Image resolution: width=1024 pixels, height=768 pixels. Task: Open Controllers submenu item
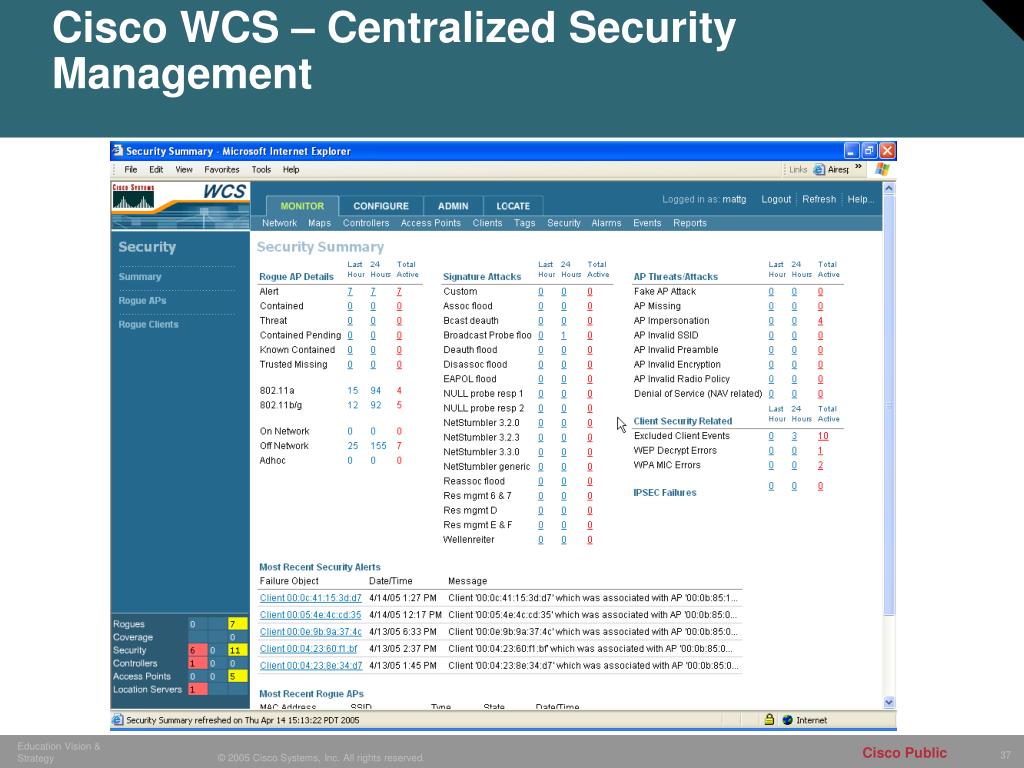click(366, 223)
